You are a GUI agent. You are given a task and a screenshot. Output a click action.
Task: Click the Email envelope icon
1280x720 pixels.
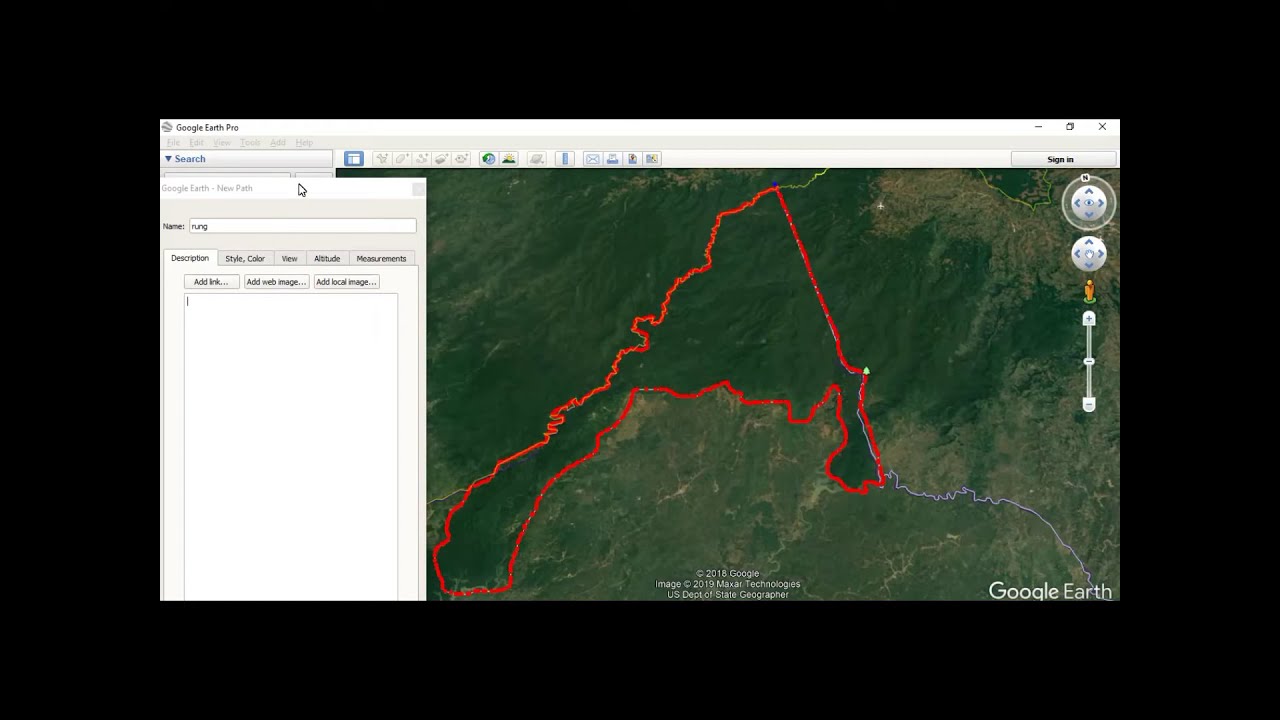pyautogui.click(x=593, y=158)
